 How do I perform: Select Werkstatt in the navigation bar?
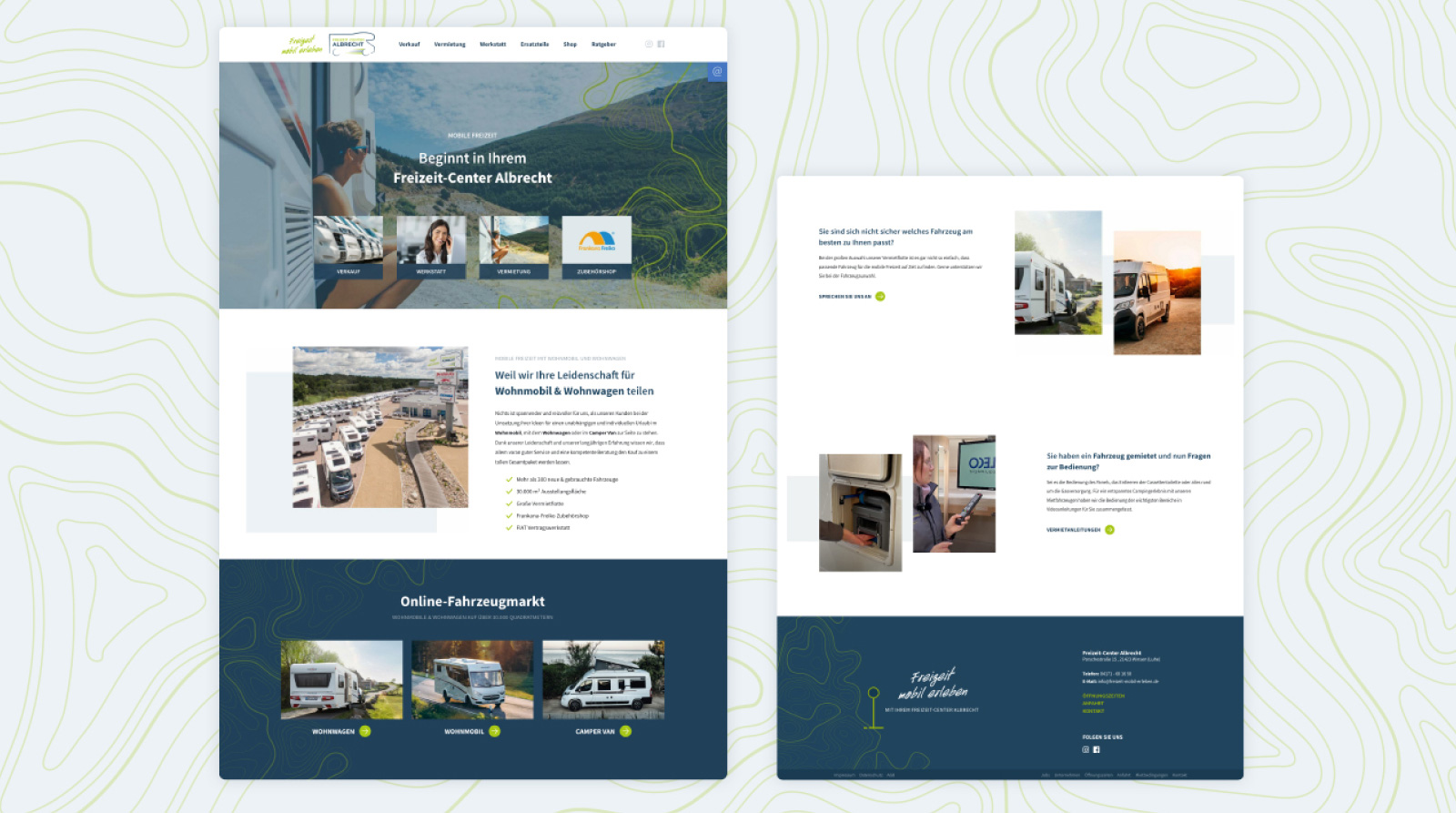pos(492,44)
